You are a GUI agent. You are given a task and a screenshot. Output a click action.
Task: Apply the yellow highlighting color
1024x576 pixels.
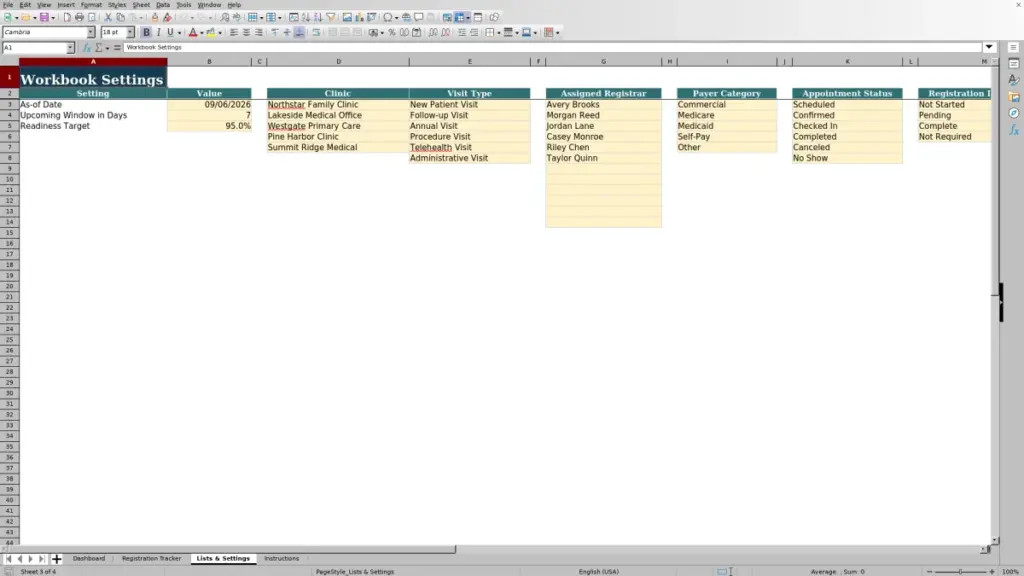211,33
